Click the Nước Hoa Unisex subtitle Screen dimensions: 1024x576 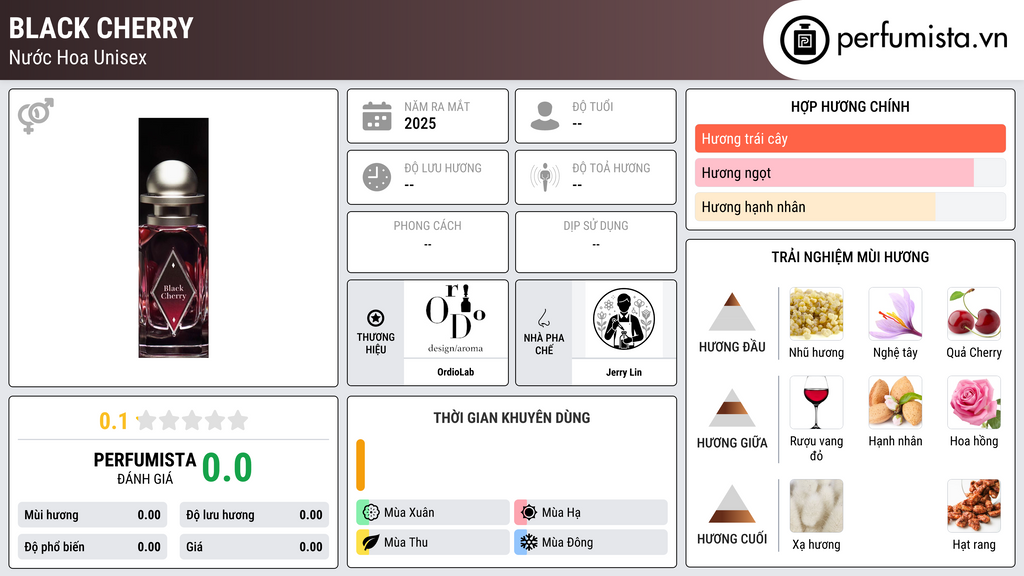point(78,57)
